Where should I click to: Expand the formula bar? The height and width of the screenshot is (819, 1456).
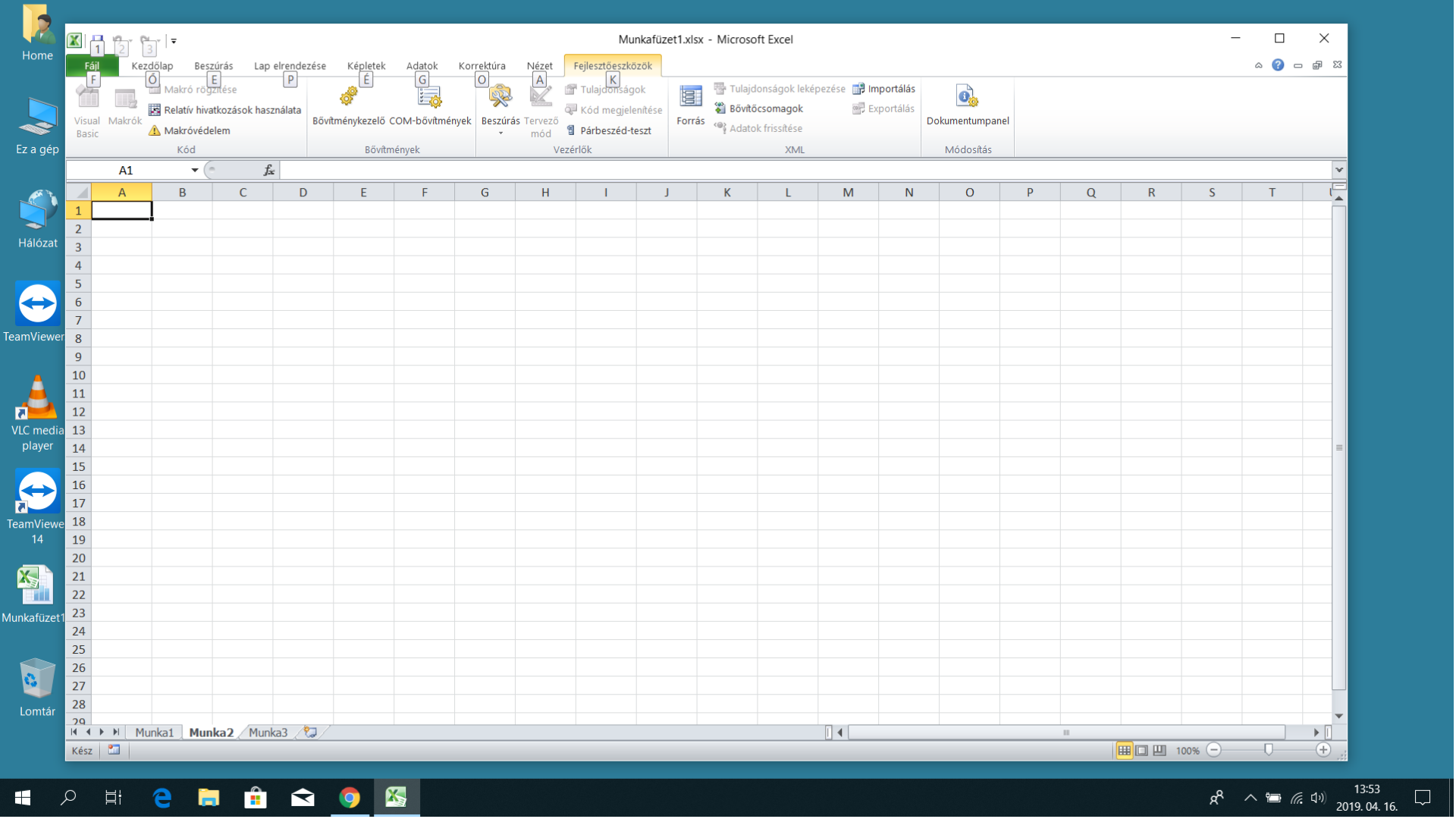pyautogui.click(x=1339, y=170)
